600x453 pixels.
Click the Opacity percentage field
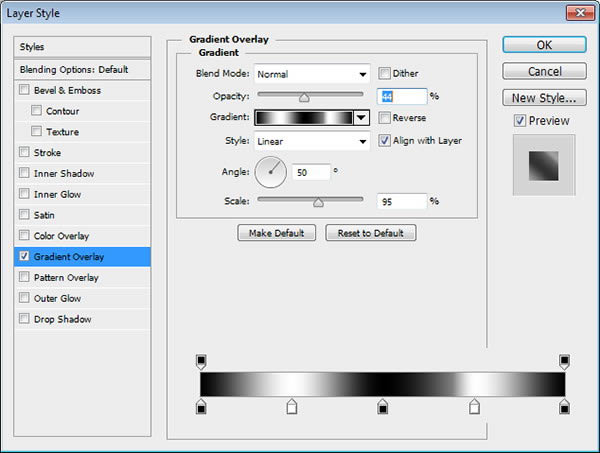(402, 96)
